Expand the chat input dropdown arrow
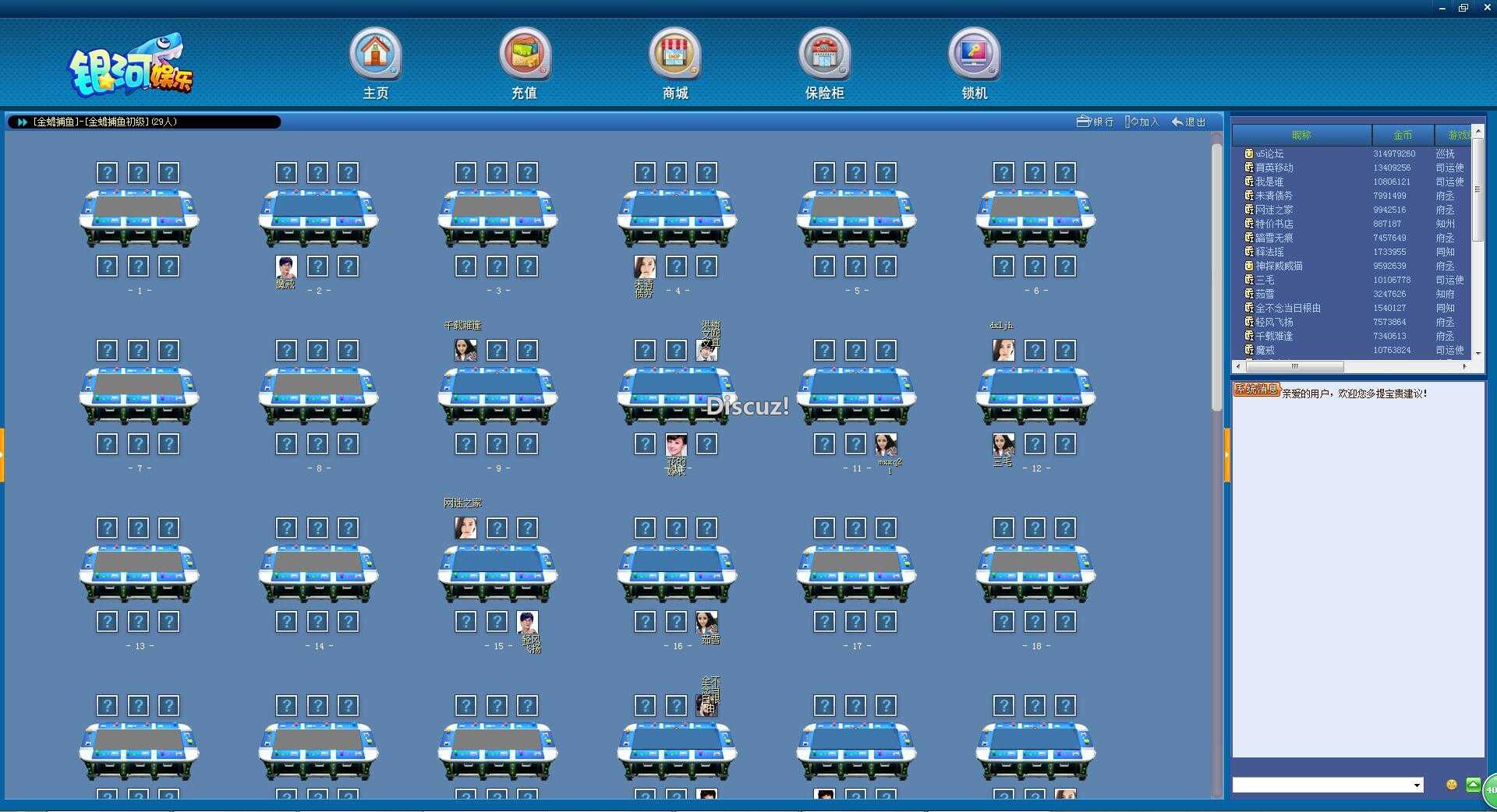 point(1417,786)
